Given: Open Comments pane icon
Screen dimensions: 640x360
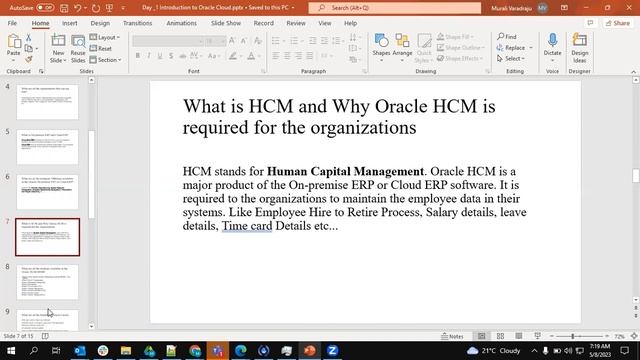Looking at the screenshot, I should tap(590, 23).
